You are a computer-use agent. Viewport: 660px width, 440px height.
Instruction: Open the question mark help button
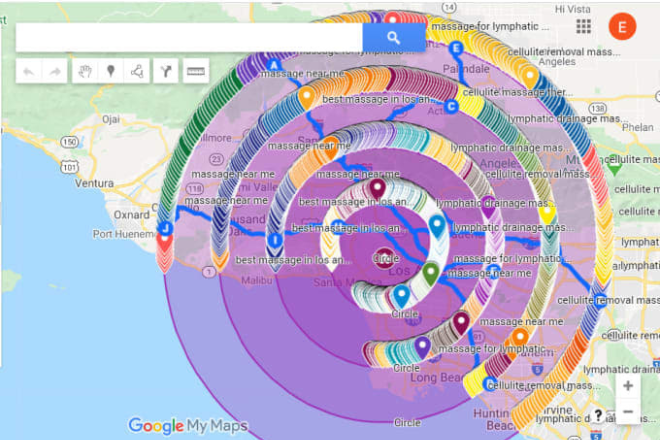pos(598,416)
